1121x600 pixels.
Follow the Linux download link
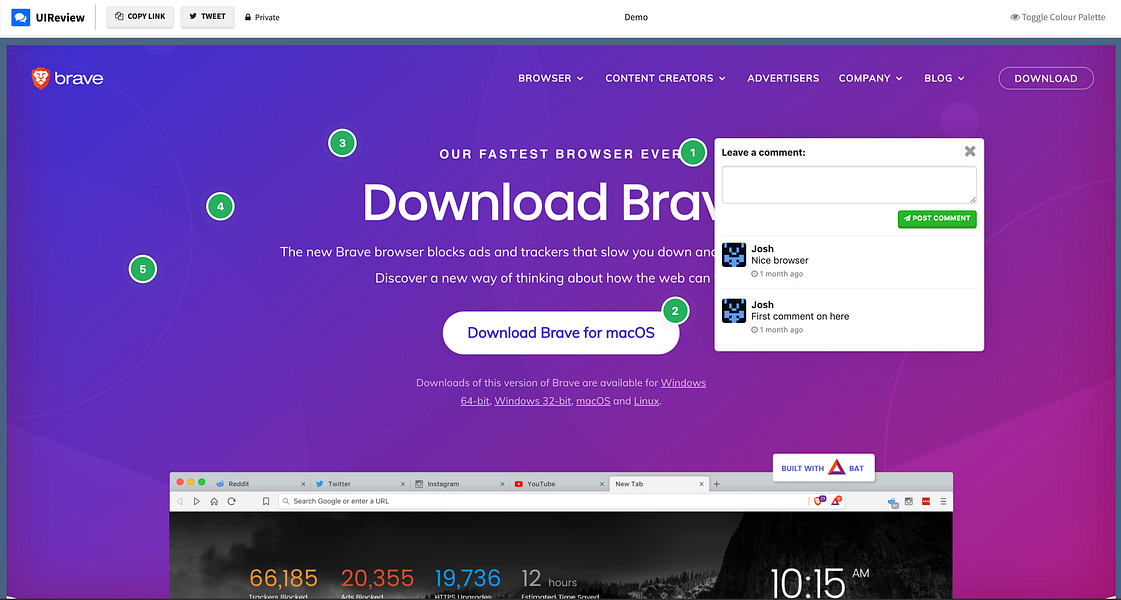(646, 401)
